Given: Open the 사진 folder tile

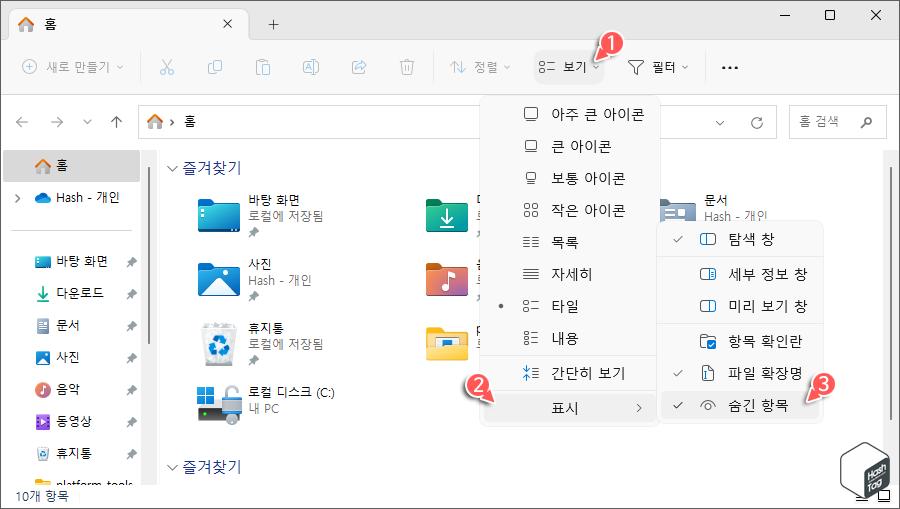Looking at the screenshot, I should [255, 280].
